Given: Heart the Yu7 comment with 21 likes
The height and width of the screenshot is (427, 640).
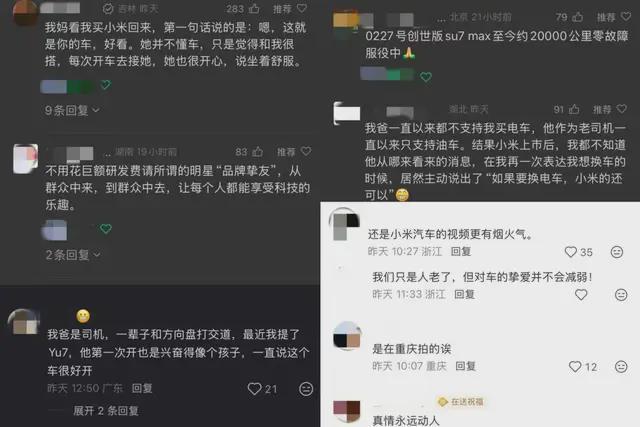Looking at the screenshot, I should point(254,389).
